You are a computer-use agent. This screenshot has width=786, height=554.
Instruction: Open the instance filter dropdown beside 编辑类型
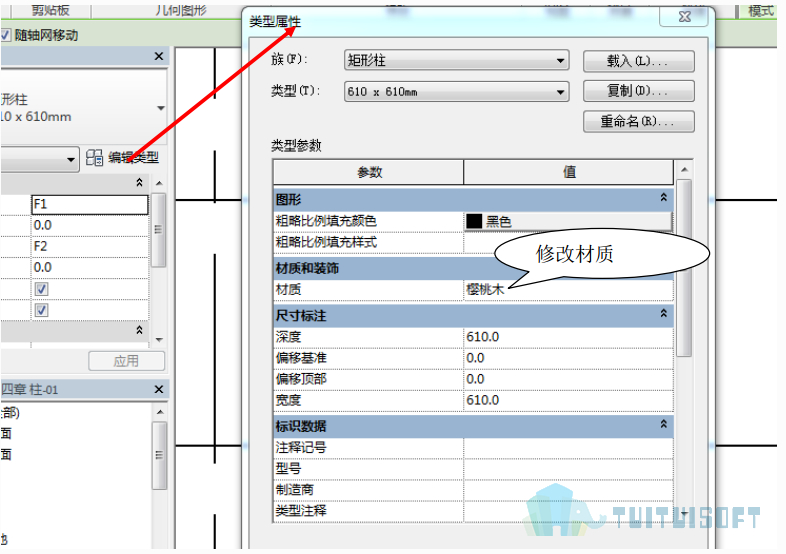click(x=39, y=159)
